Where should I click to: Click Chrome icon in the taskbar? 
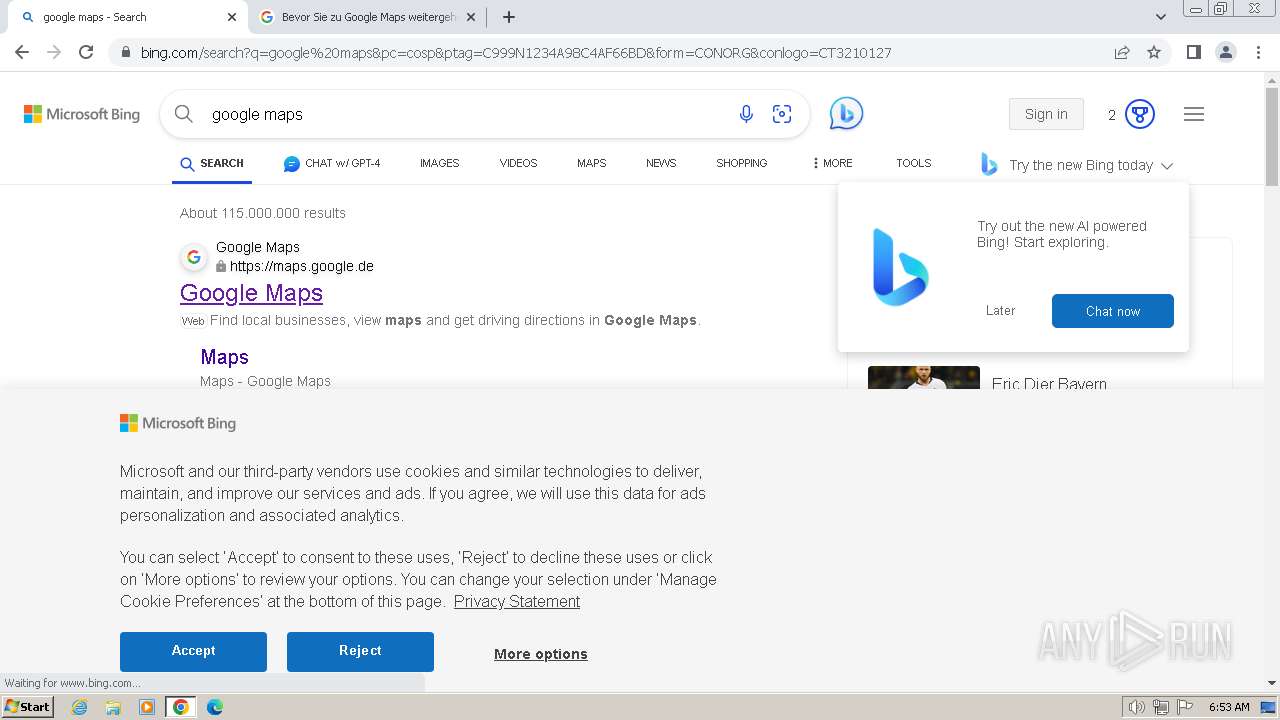[181, 707]
